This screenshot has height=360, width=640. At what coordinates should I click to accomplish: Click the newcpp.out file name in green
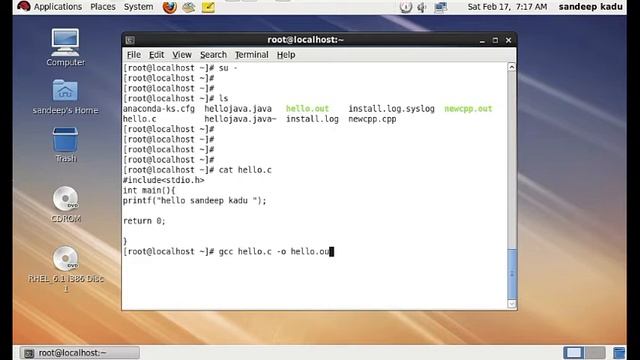(x=468, y=109)
